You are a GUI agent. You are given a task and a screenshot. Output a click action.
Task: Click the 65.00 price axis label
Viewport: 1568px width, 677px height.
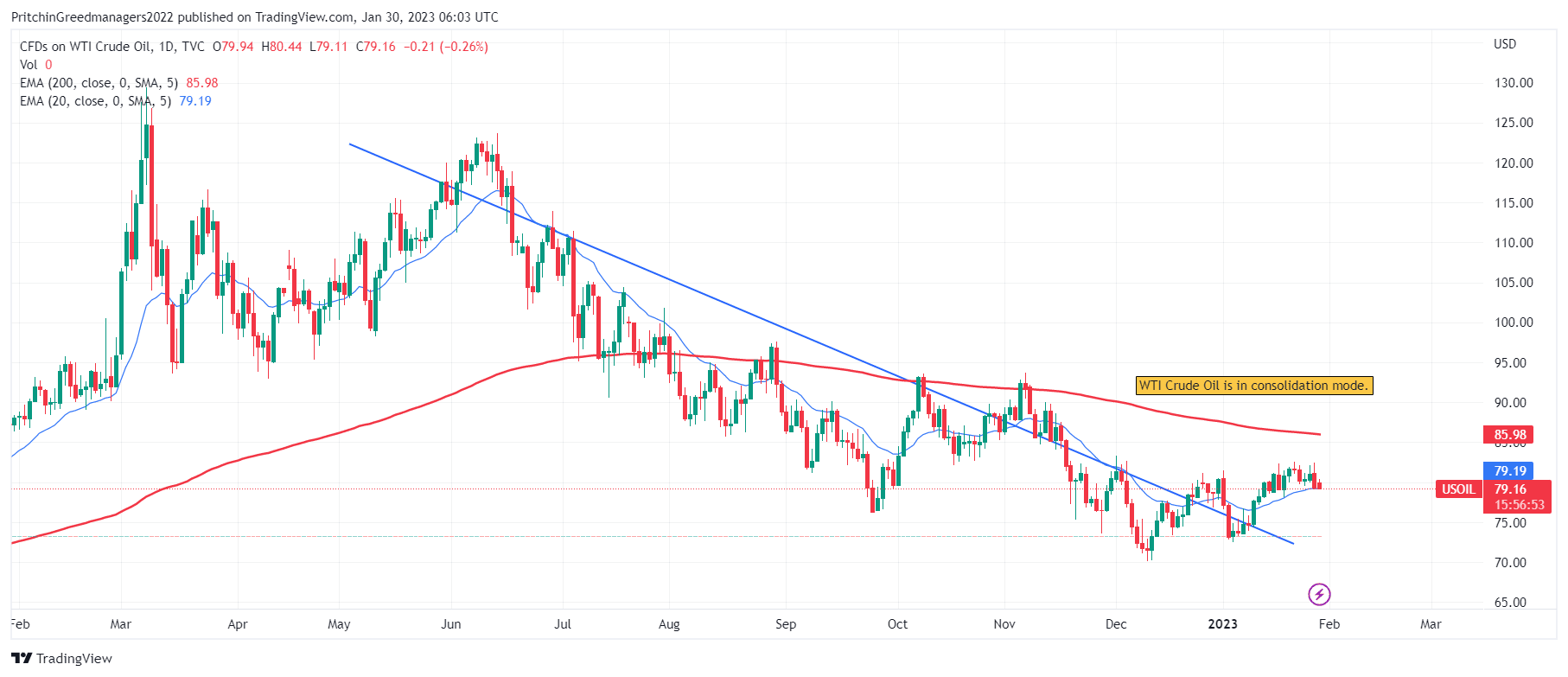point(1510,603)
